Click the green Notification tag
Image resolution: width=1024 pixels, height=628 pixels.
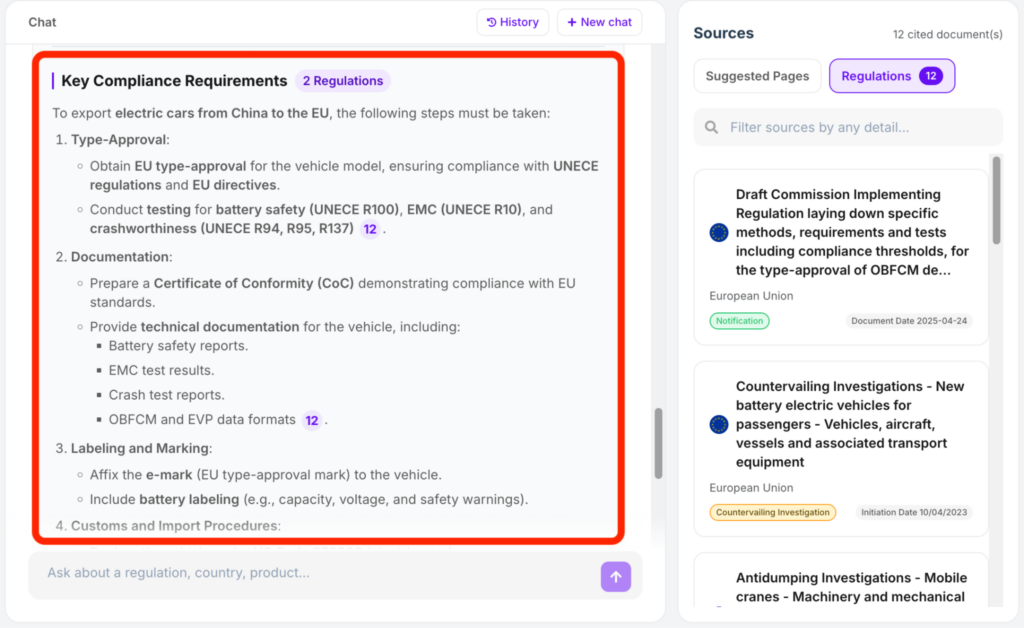pos(739,321)
